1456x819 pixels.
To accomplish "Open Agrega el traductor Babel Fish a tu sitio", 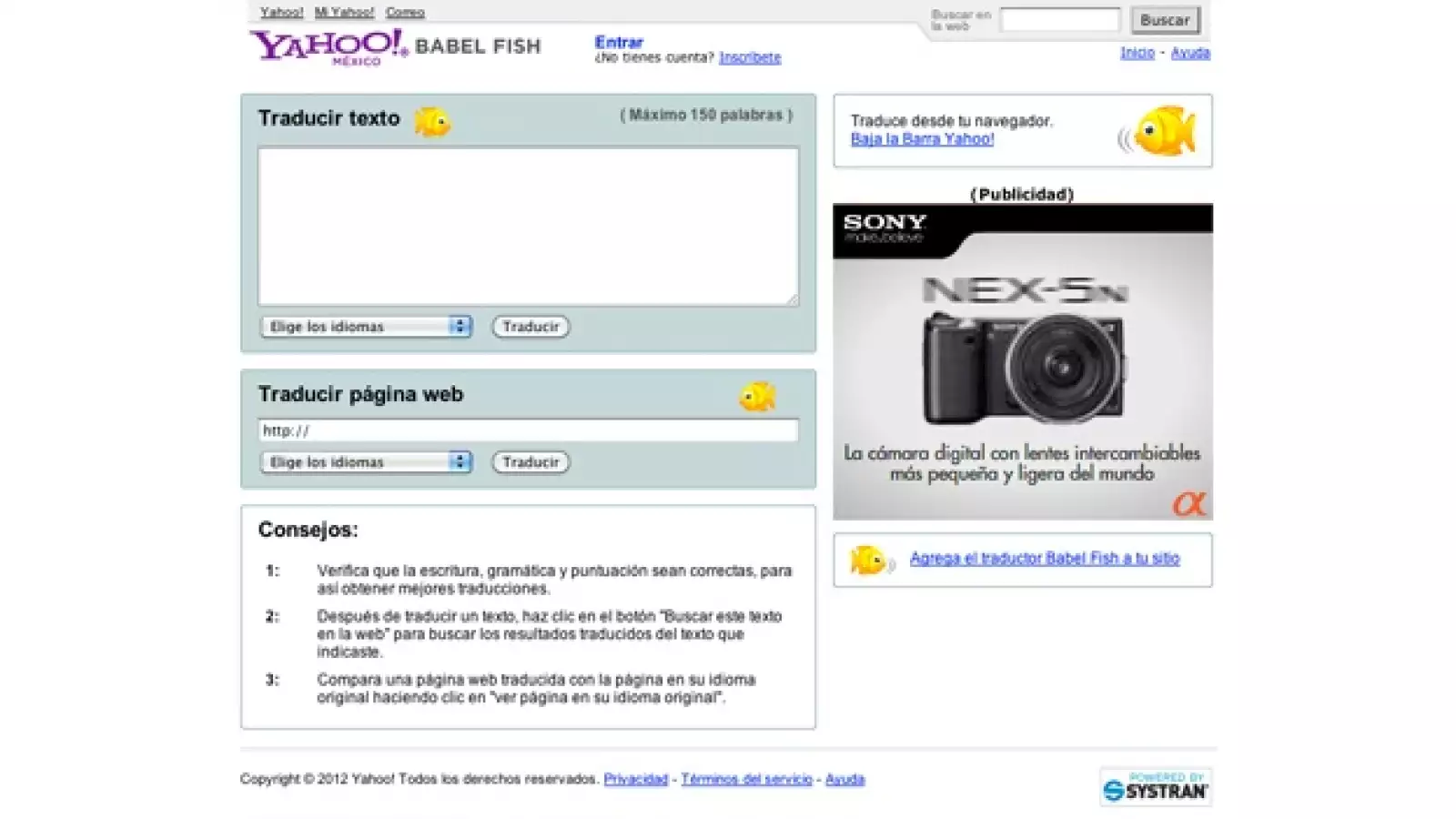I will pyautogui.click(x=1046, y=558).
